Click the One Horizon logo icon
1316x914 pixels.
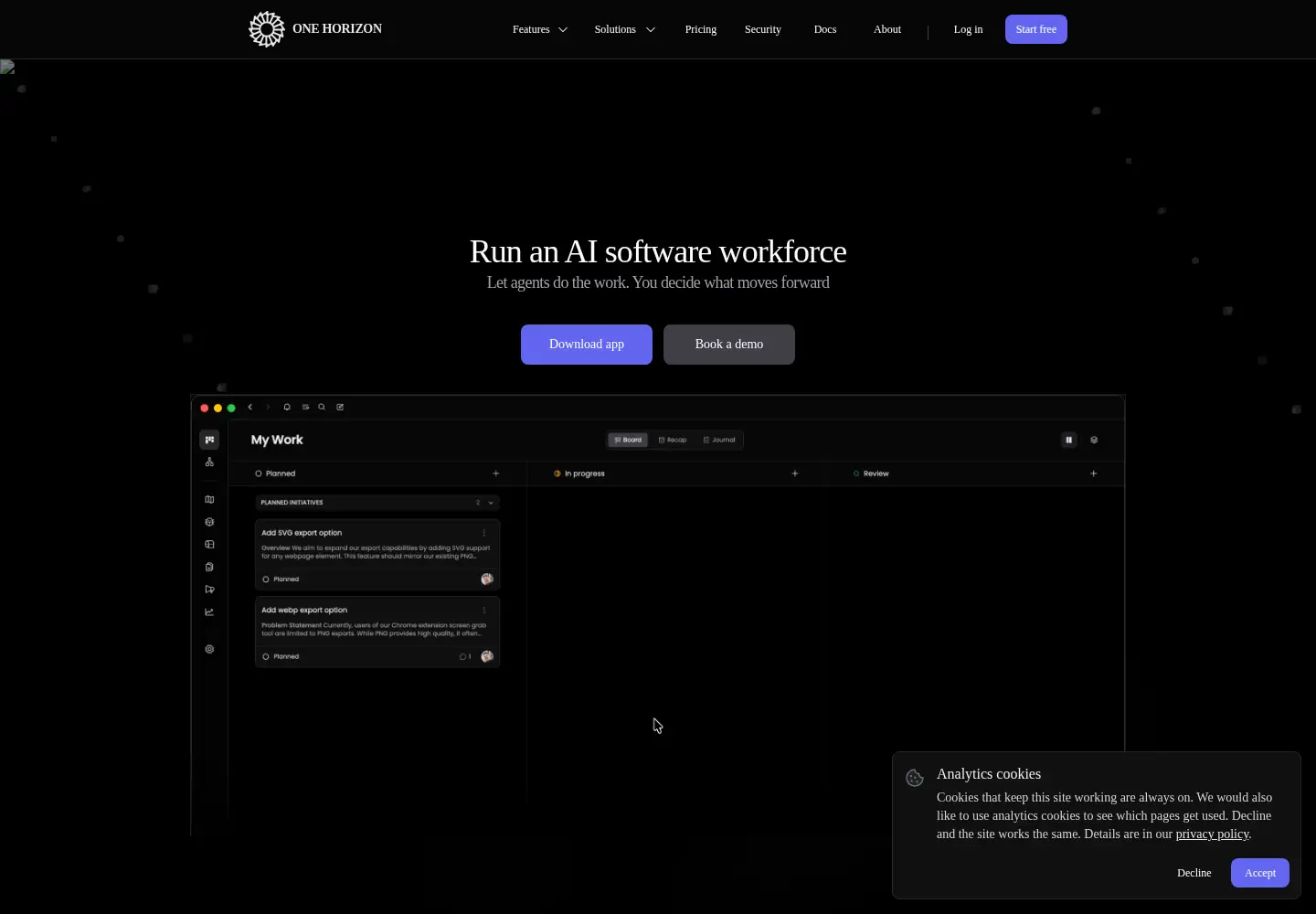click(x=267, y=29)
